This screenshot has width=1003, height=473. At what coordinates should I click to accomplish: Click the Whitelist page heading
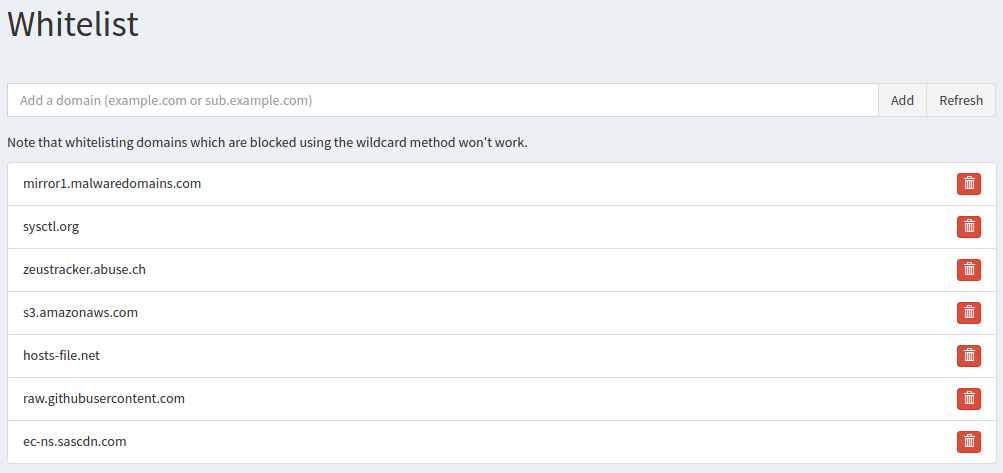[73, 24]
